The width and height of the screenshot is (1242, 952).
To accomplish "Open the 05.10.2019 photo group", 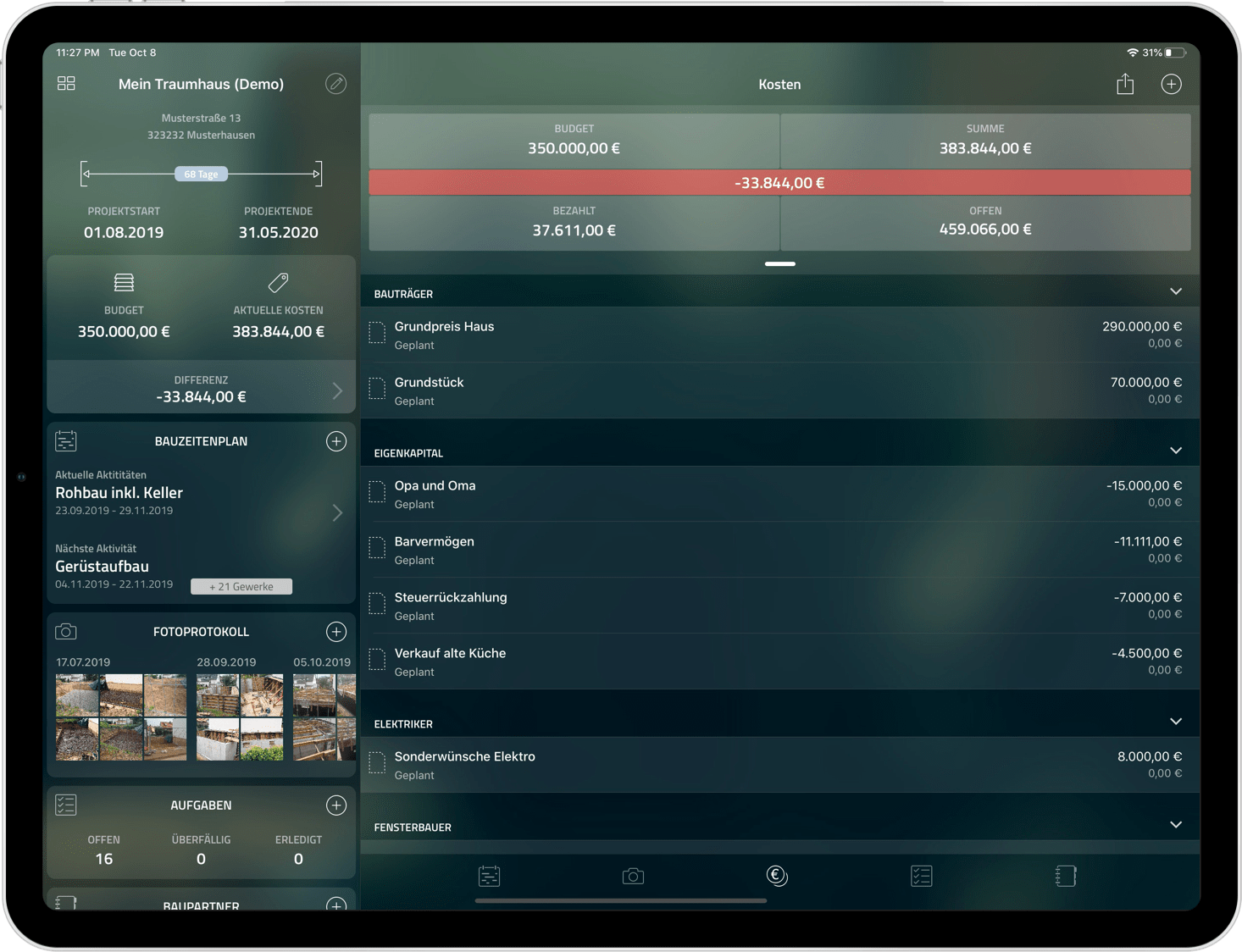I will (x=324, y=717).
